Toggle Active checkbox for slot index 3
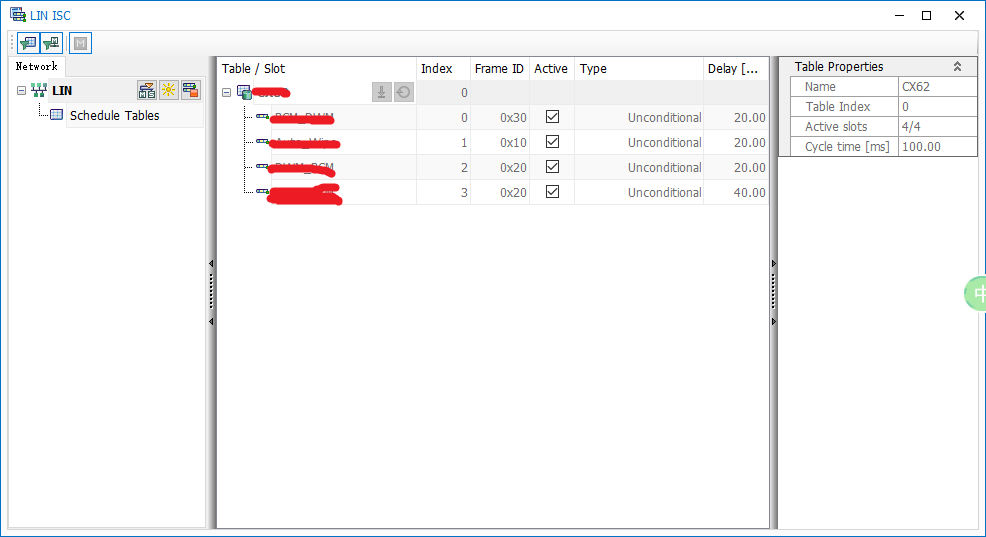The width and height of the screenshot is (986, 537). [x=552, y=192]
